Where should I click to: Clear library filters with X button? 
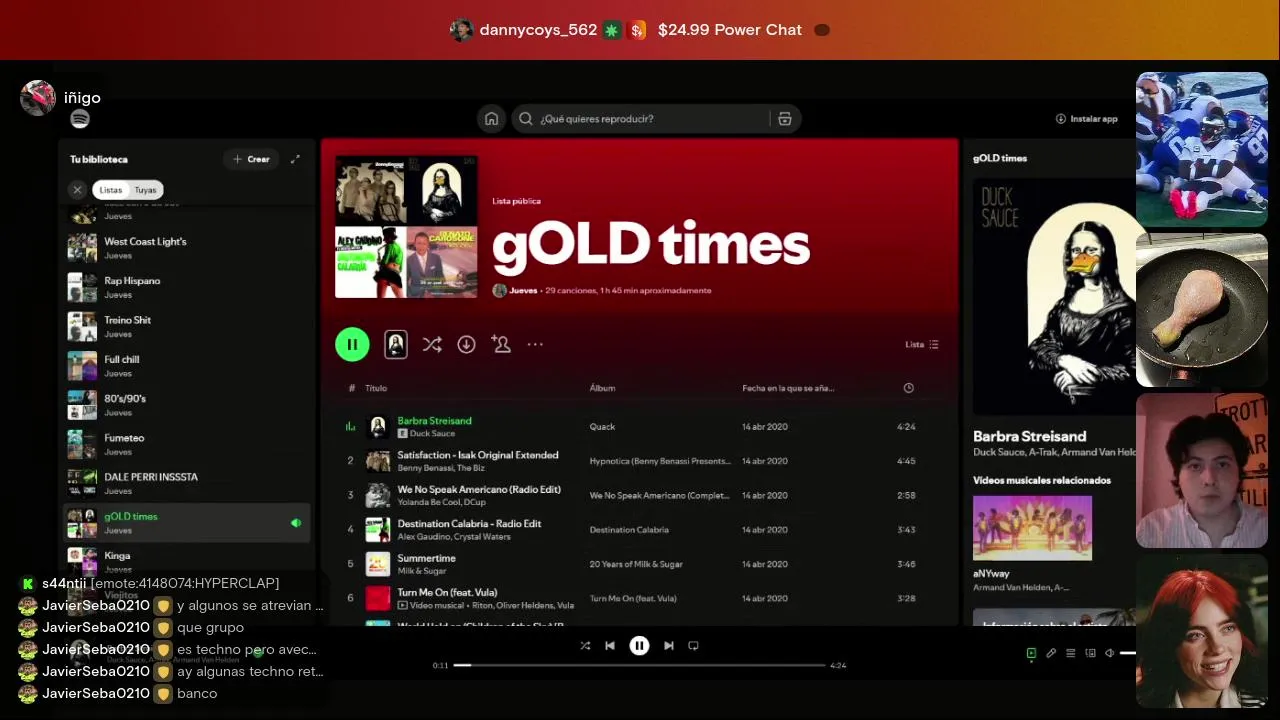coord(77,190)
